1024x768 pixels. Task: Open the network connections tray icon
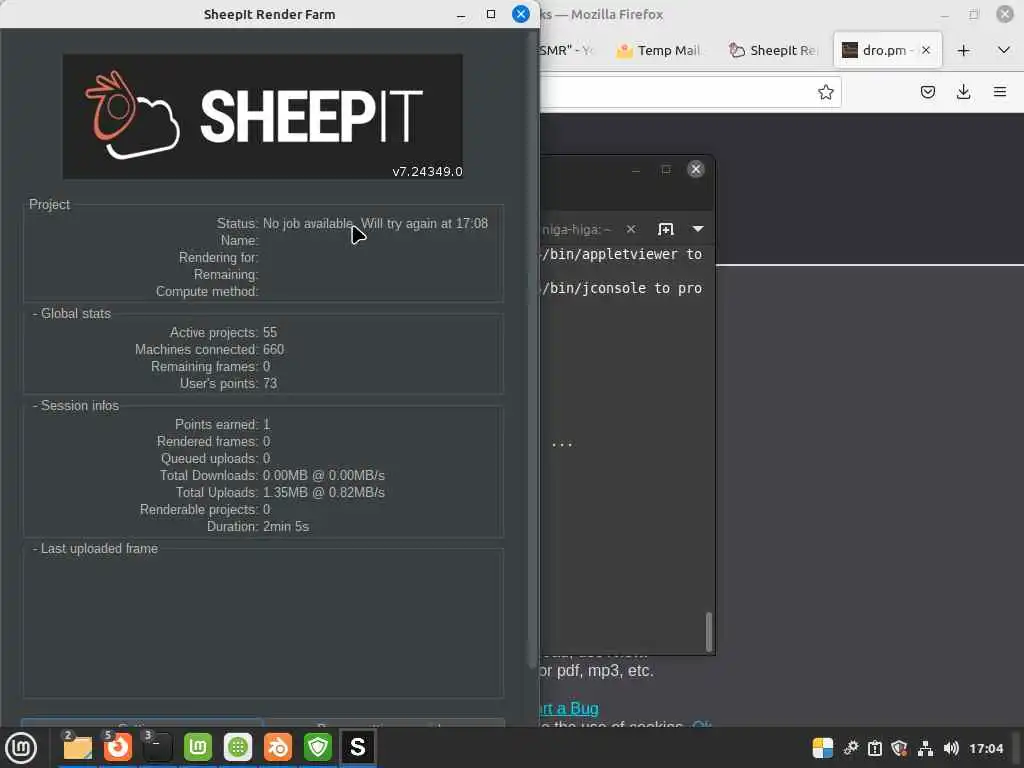click(x=925, y=748)
